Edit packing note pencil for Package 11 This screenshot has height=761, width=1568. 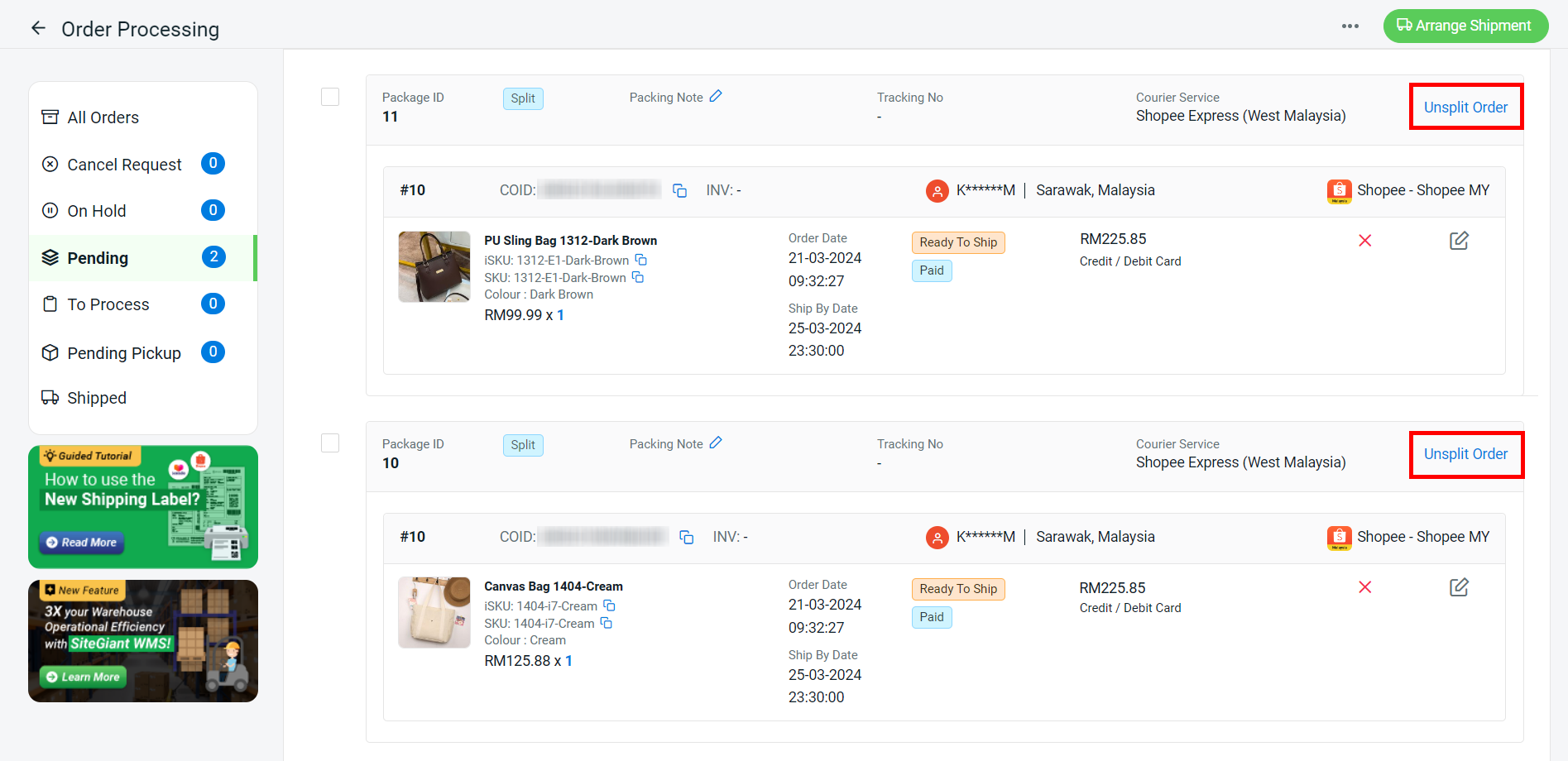pyautogui.click(x=716, y=97)
